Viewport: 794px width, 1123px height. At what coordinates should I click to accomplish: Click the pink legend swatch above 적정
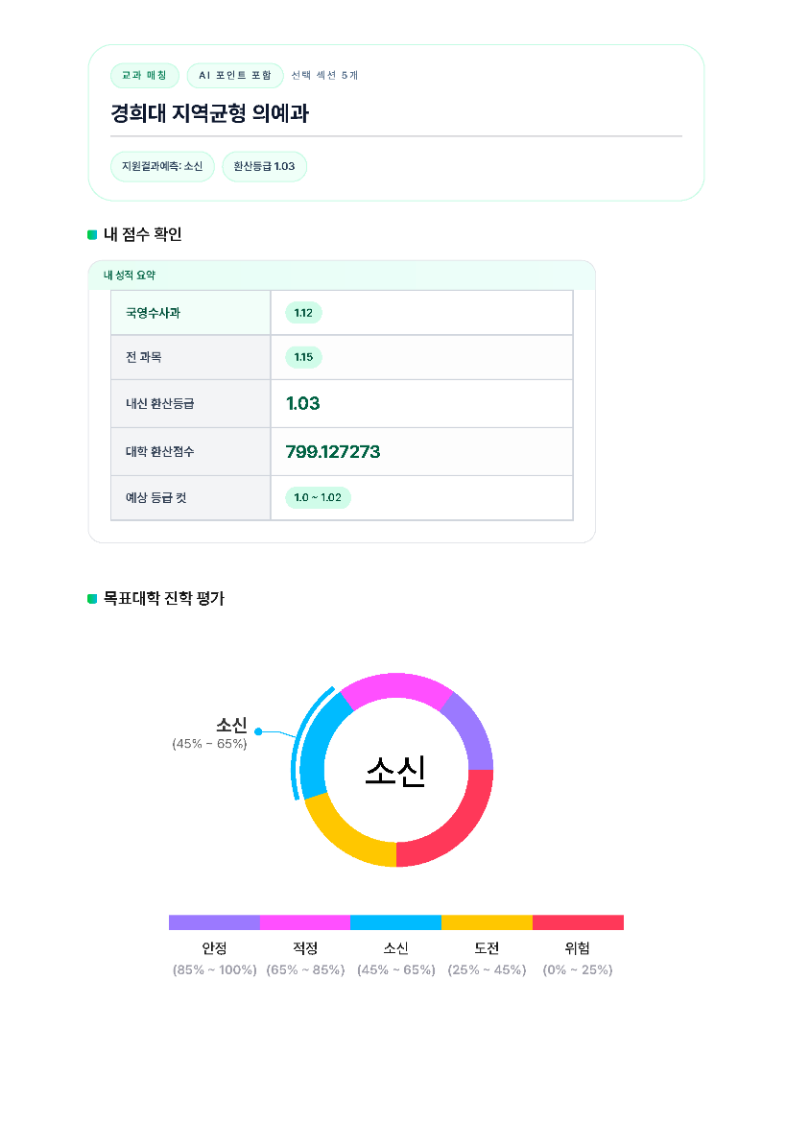pos(305,922)
